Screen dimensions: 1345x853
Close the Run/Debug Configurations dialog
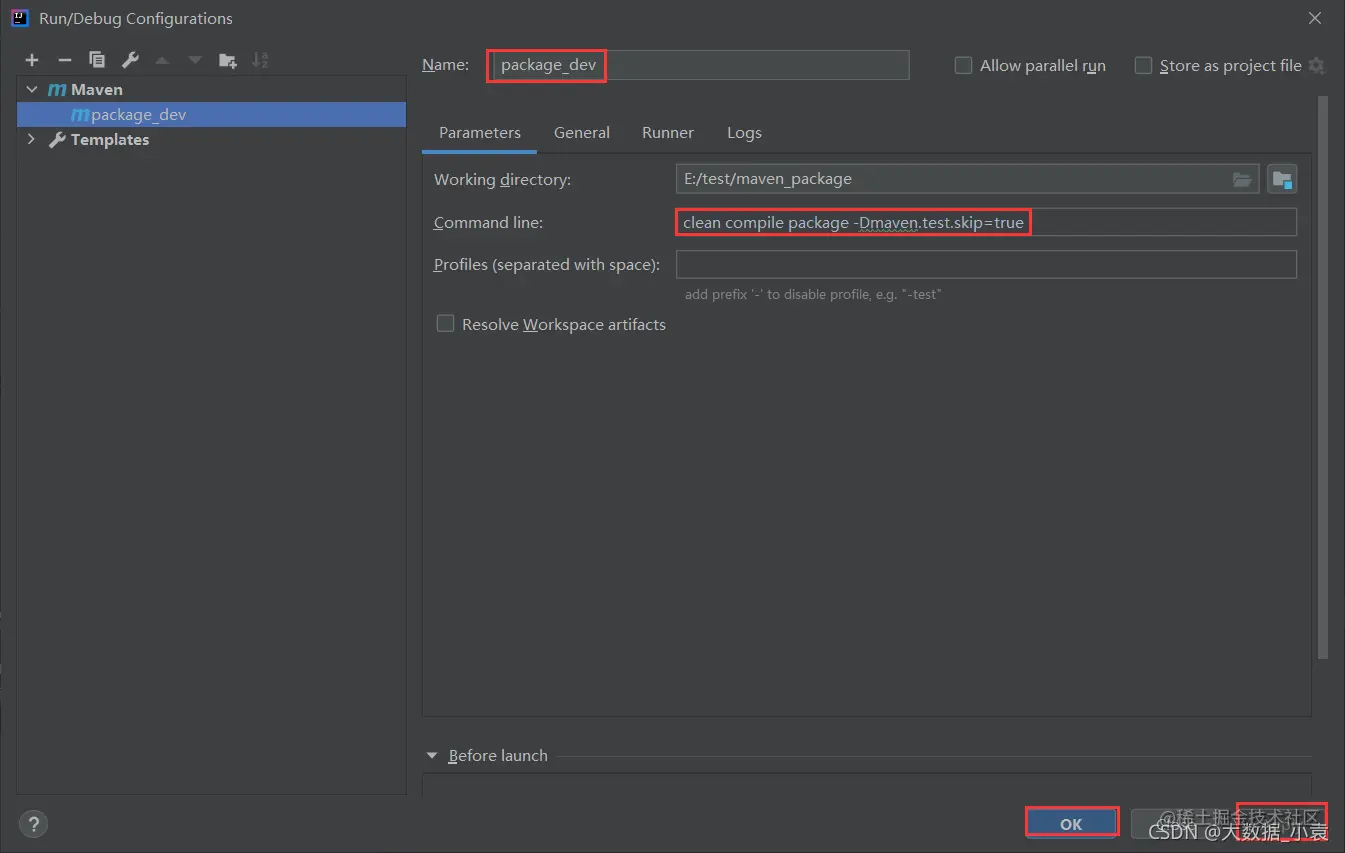pyautogui.click(x=1314, y=18)
